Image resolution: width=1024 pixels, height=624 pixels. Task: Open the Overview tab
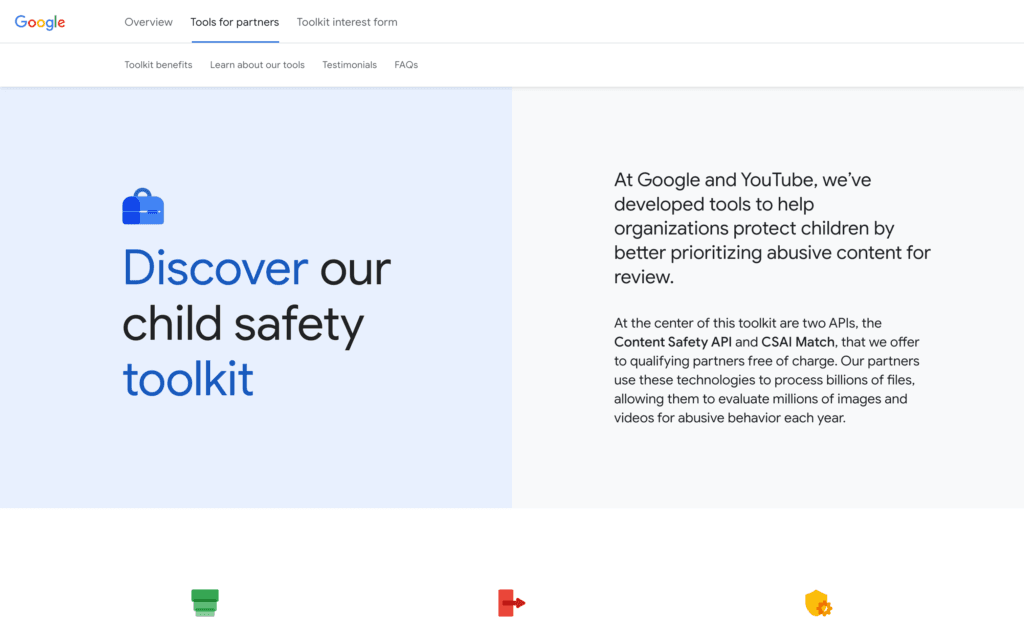tap(148, 22)
